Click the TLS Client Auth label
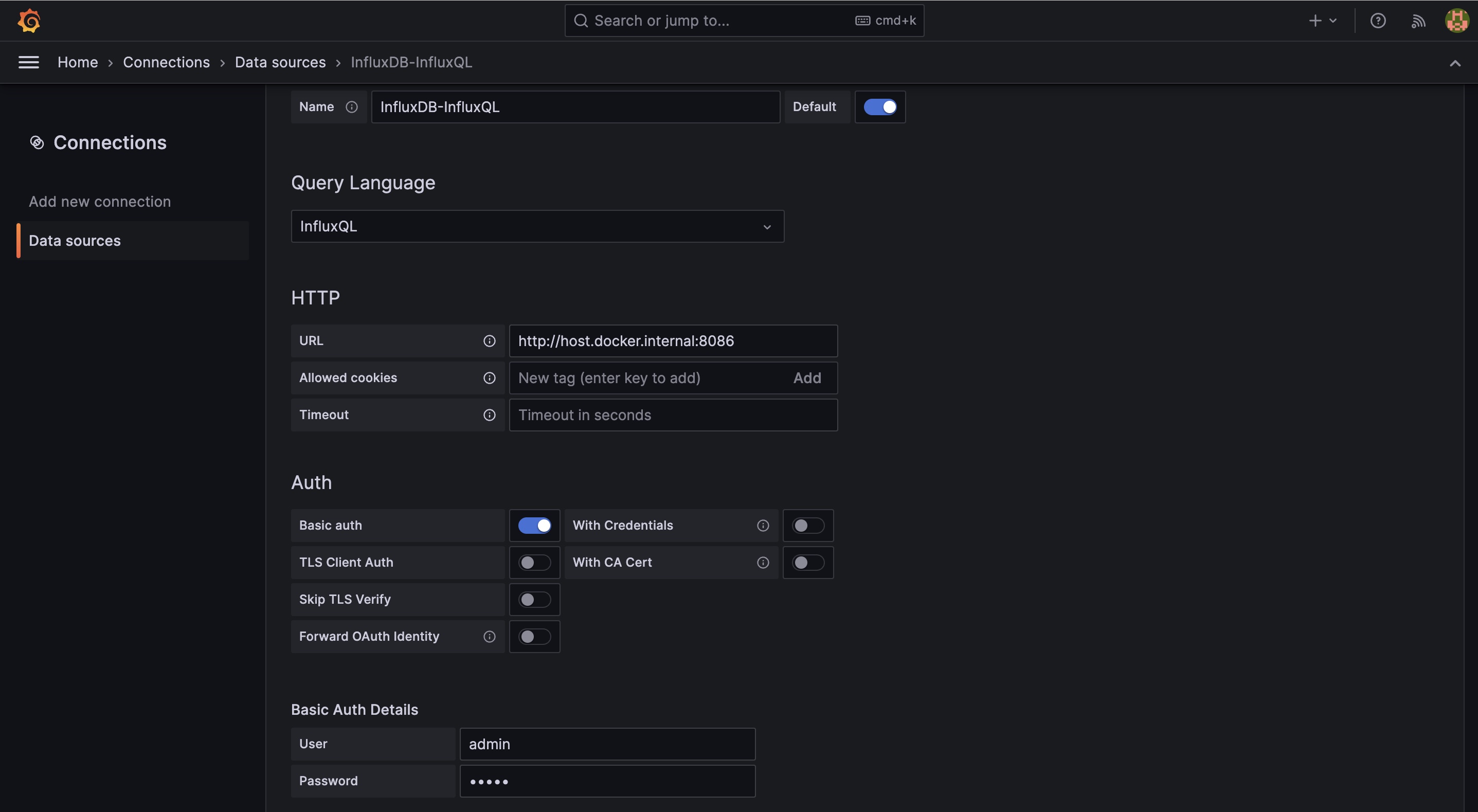 click(x=346, y=563)
